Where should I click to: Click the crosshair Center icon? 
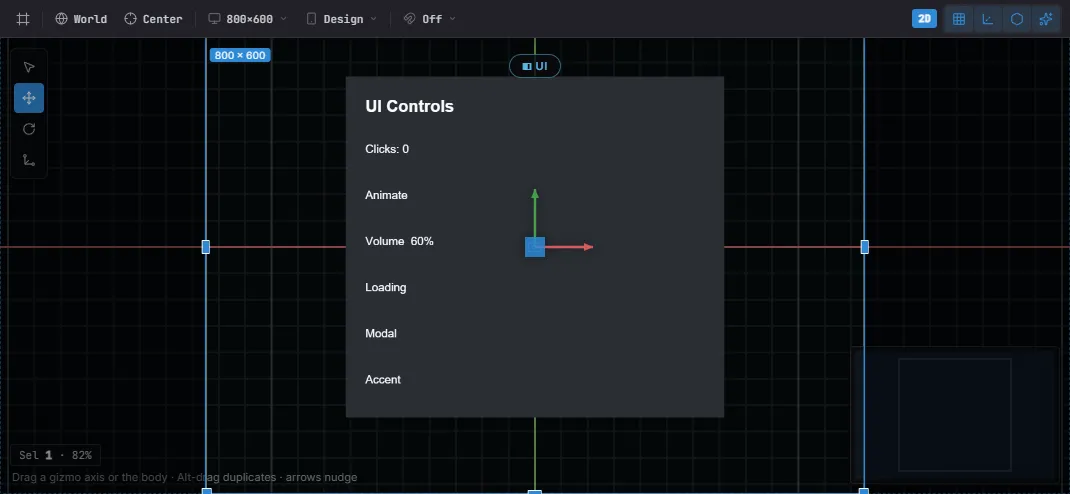(130, 19)
